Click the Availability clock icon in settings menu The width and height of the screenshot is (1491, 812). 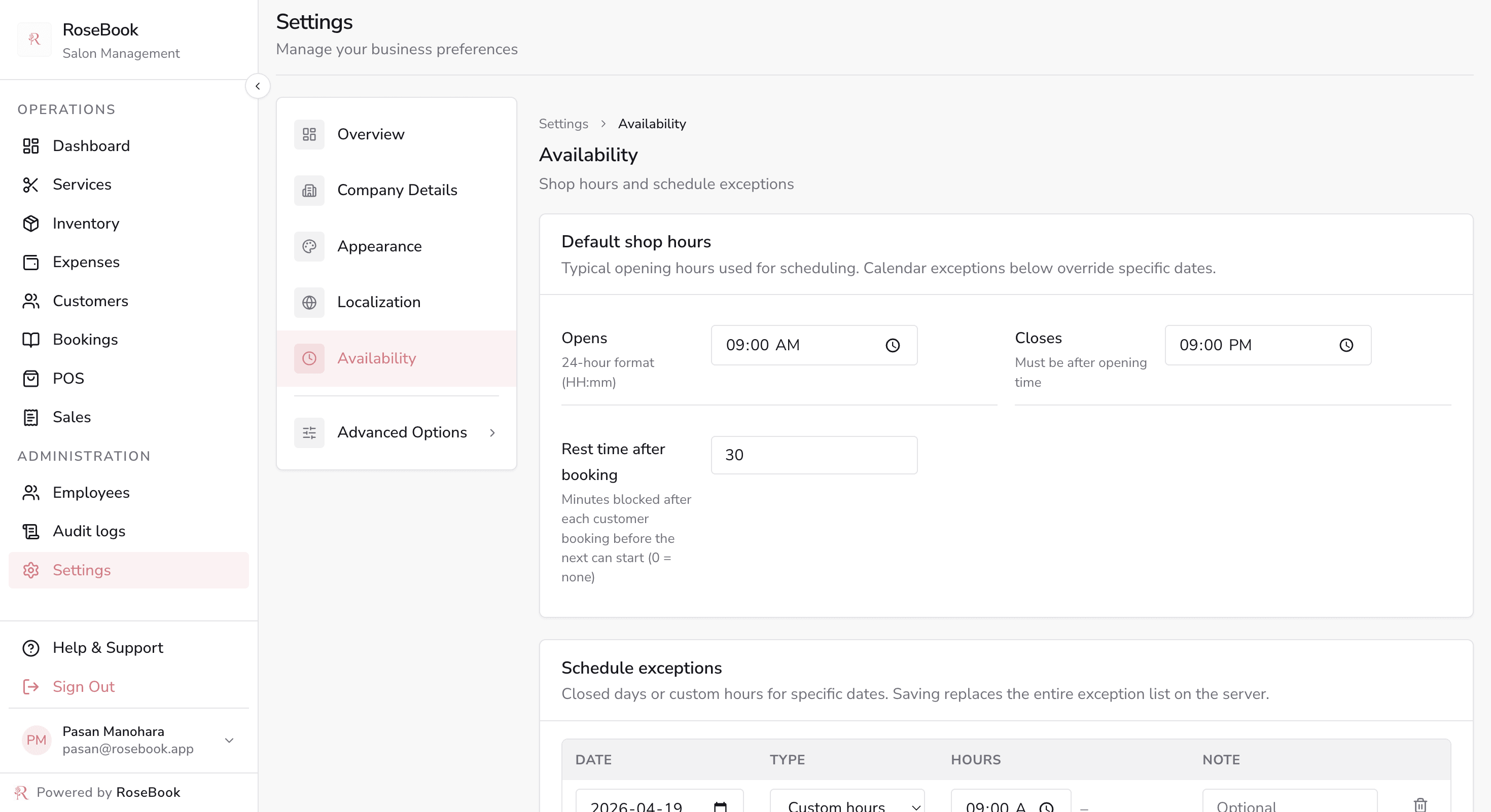(309, 358)
